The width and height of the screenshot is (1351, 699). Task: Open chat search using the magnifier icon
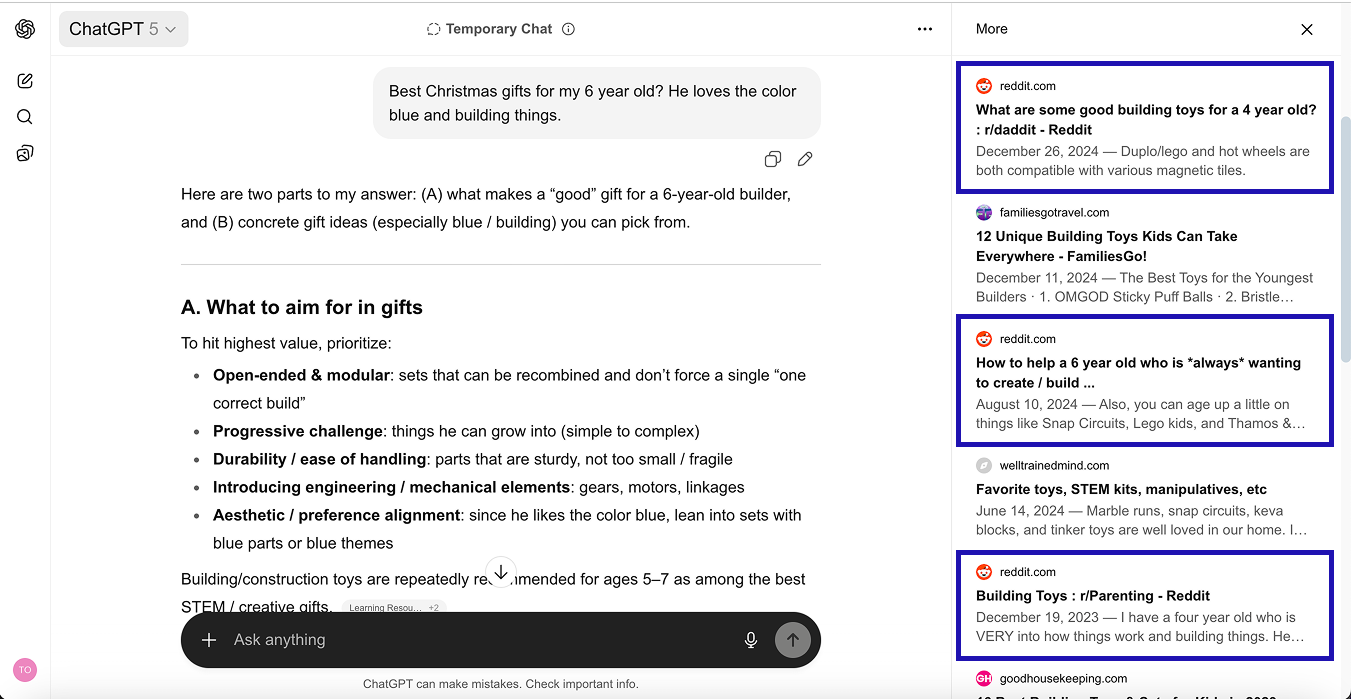pos(24,116)
